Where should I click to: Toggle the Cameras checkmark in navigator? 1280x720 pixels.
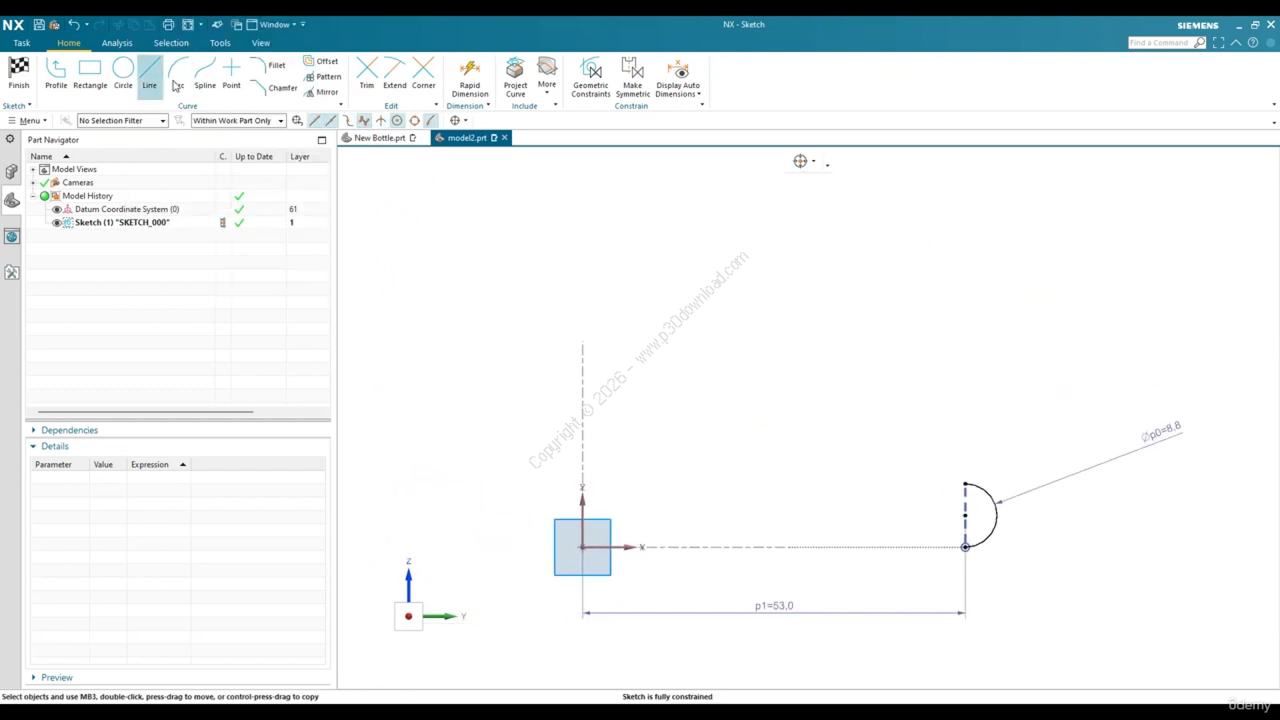[x=45, y=182]
